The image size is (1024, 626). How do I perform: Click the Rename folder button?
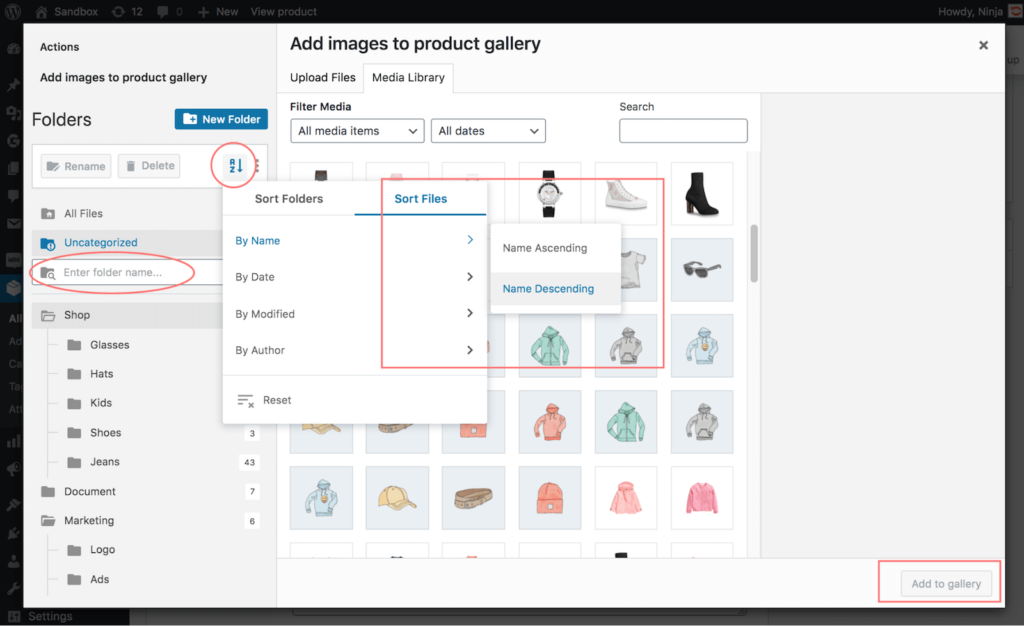[x=75, y=166]
